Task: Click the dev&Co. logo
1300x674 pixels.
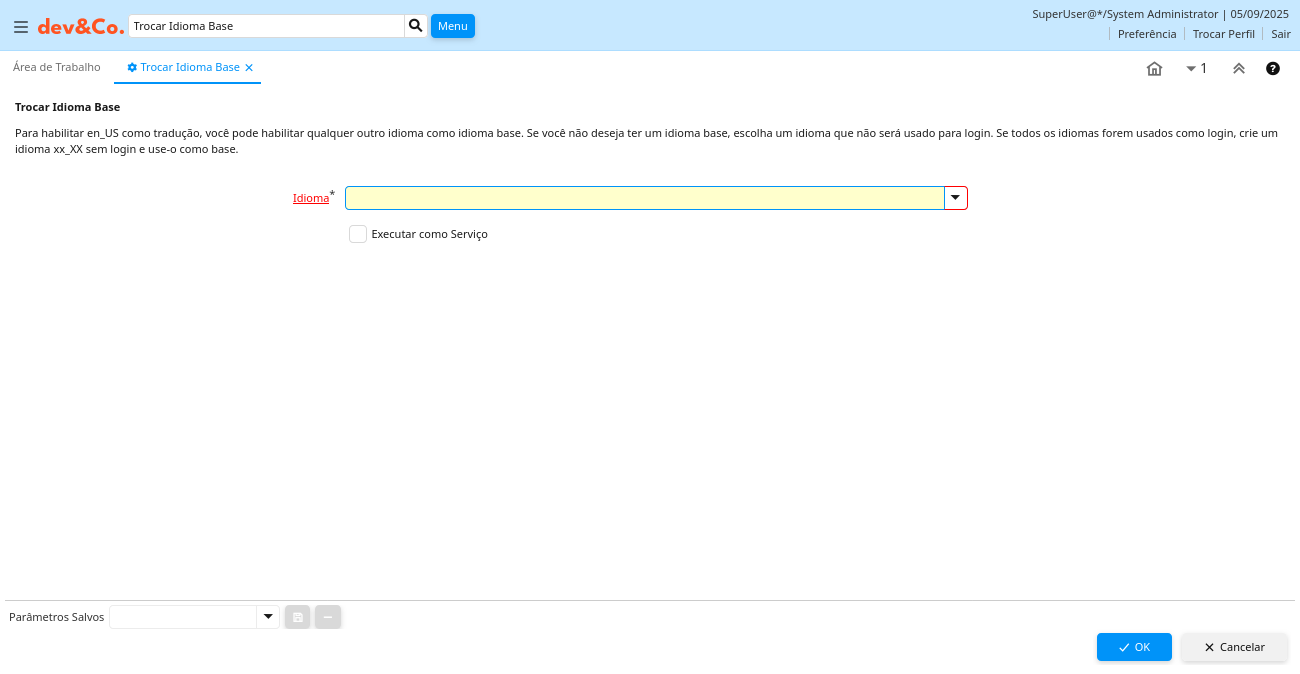Action: point(81,27)
